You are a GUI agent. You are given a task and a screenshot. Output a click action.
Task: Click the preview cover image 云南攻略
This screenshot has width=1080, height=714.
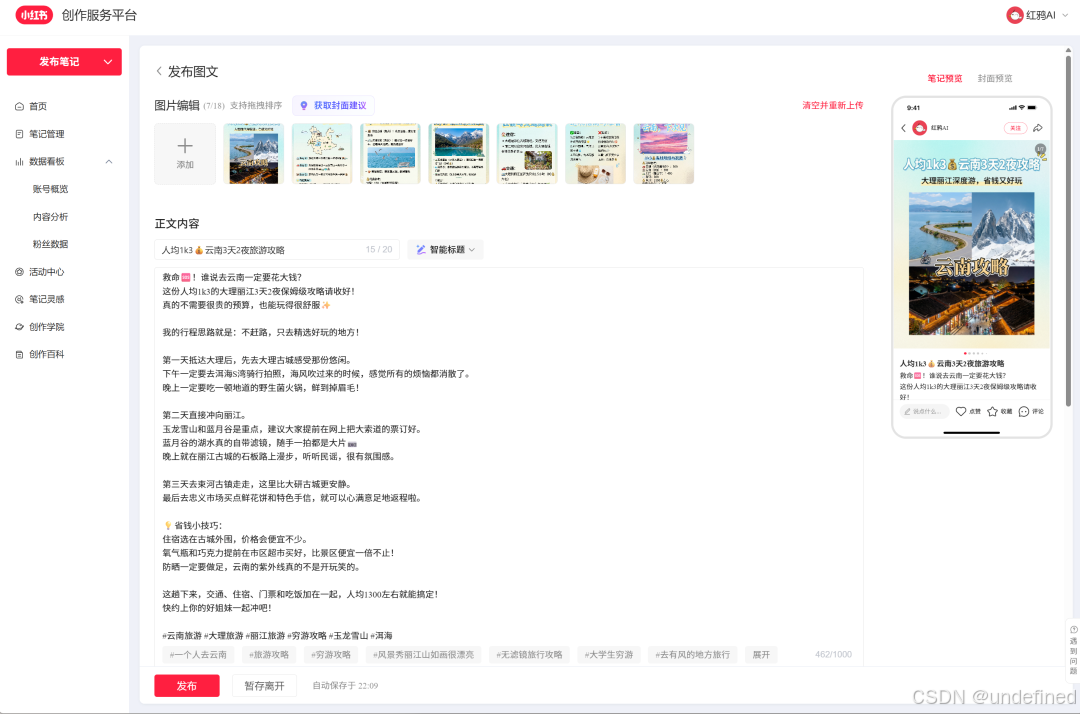[971, 244]
